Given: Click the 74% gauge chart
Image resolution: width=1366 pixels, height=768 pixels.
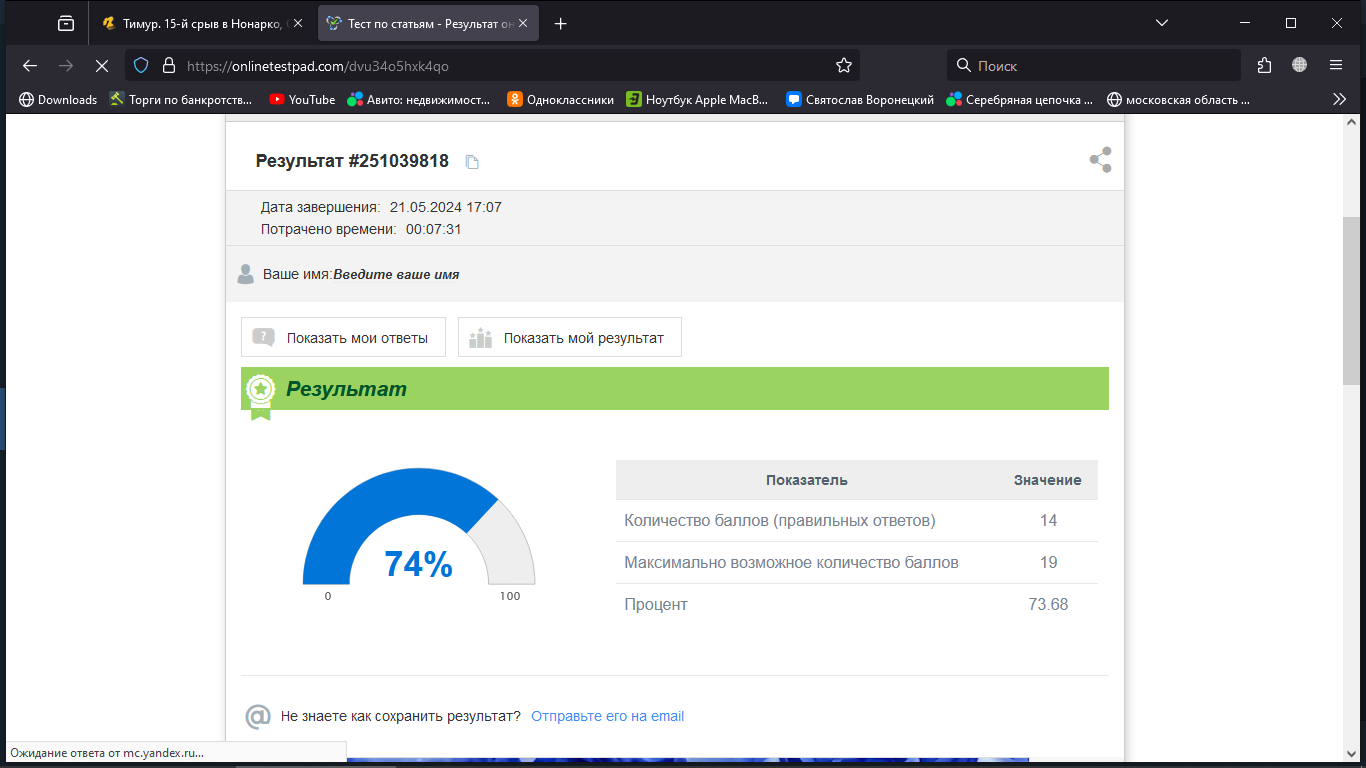Looking at the screenshot, I should pos(418,527).
